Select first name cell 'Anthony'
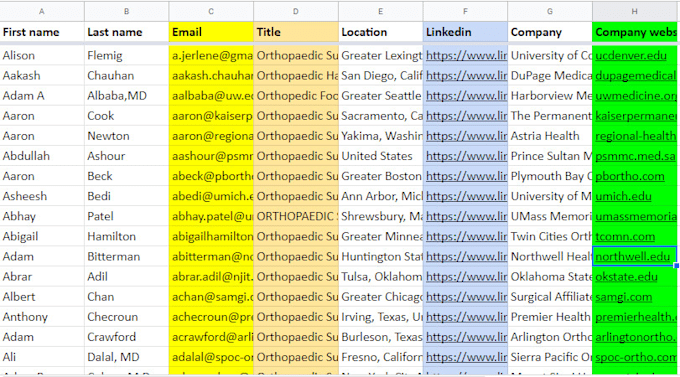 [x=42, y=317]
